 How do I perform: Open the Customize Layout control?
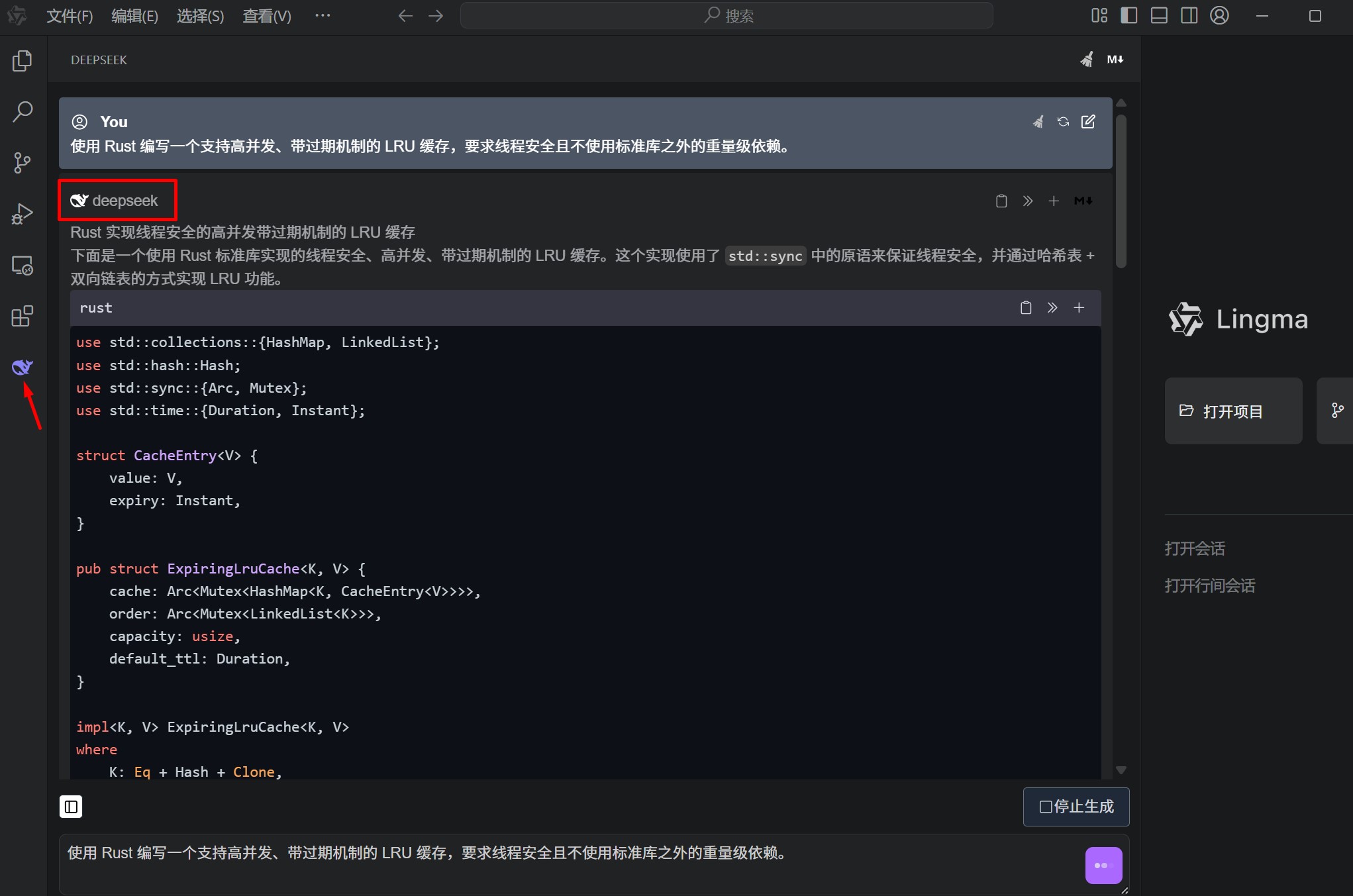click(x=1099, y=15)
